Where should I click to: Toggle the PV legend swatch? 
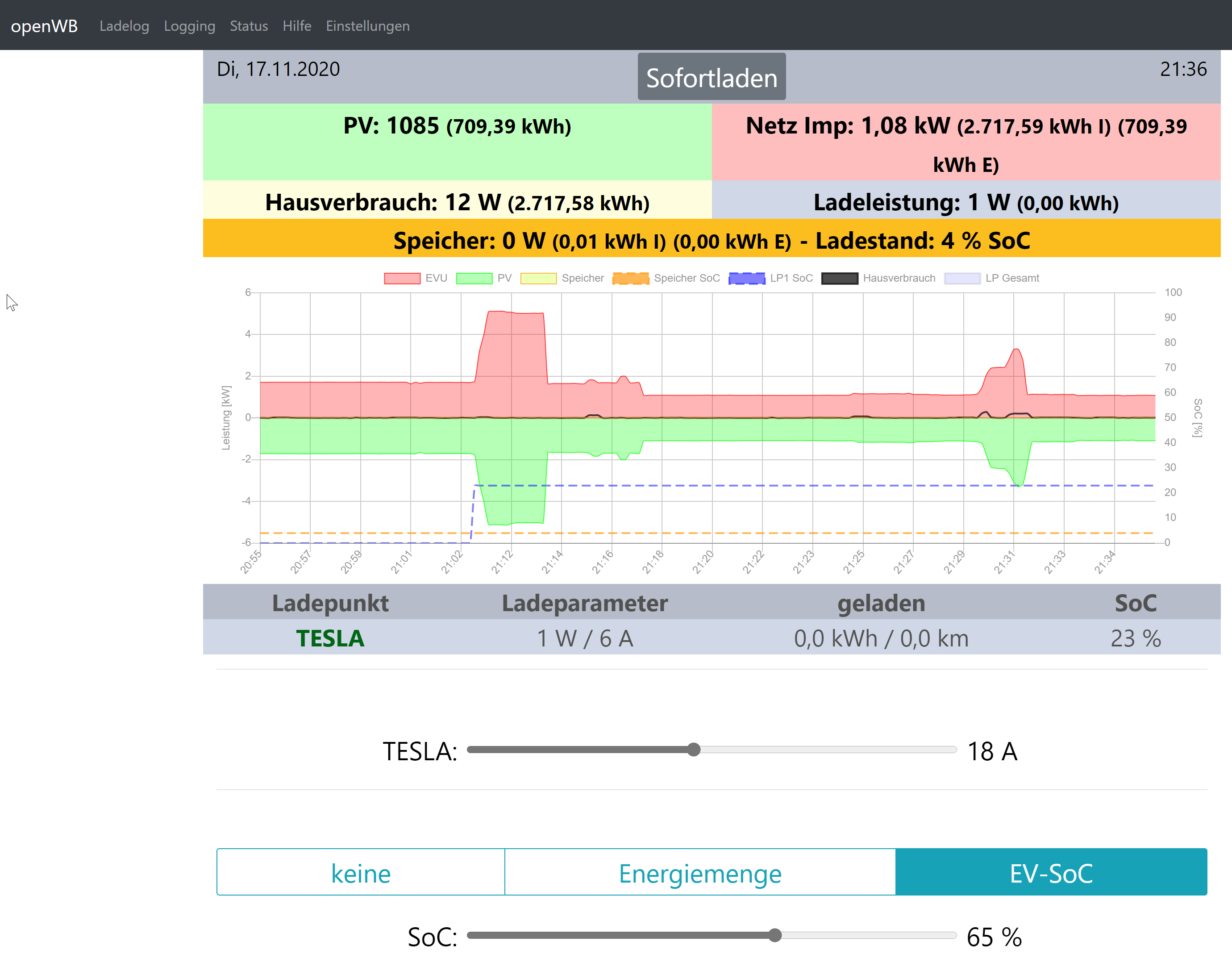[x=474, y=278]
